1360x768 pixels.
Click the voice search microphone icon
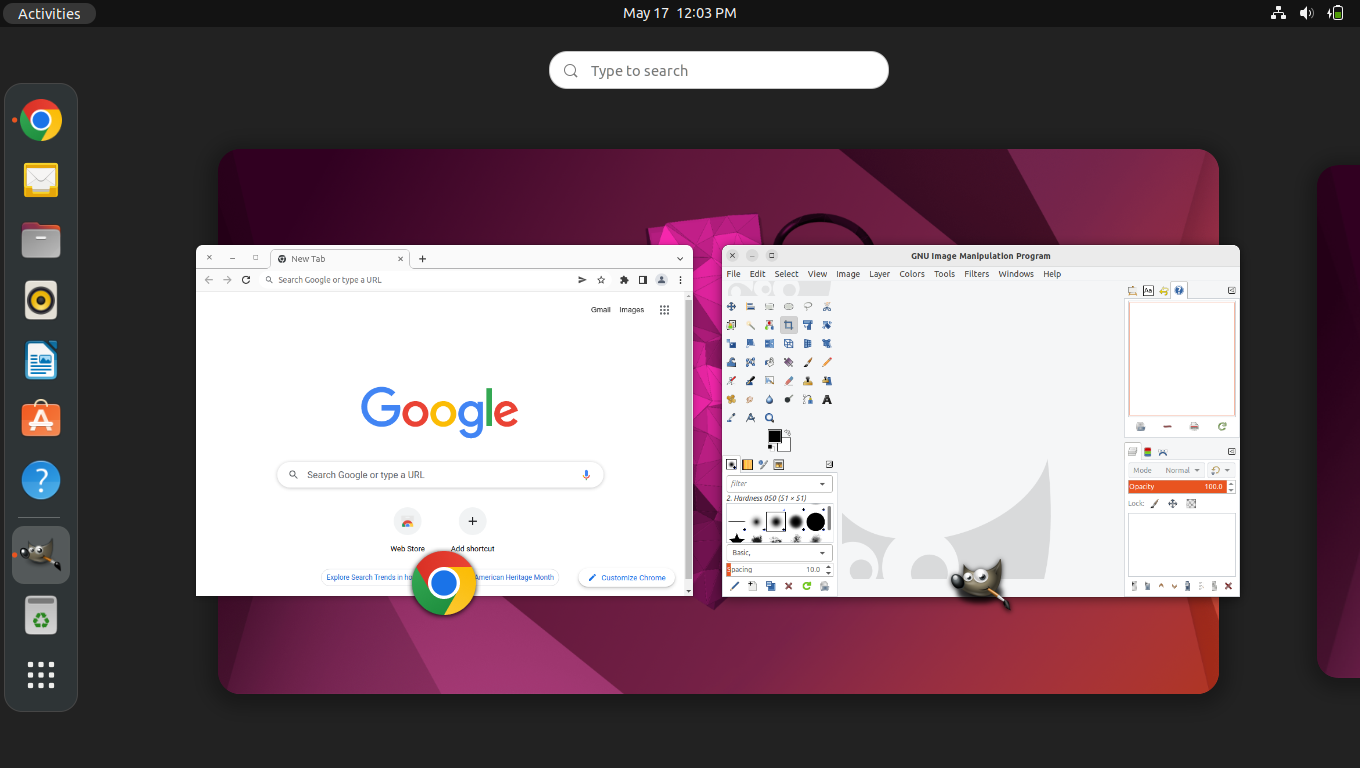point(586,475)
